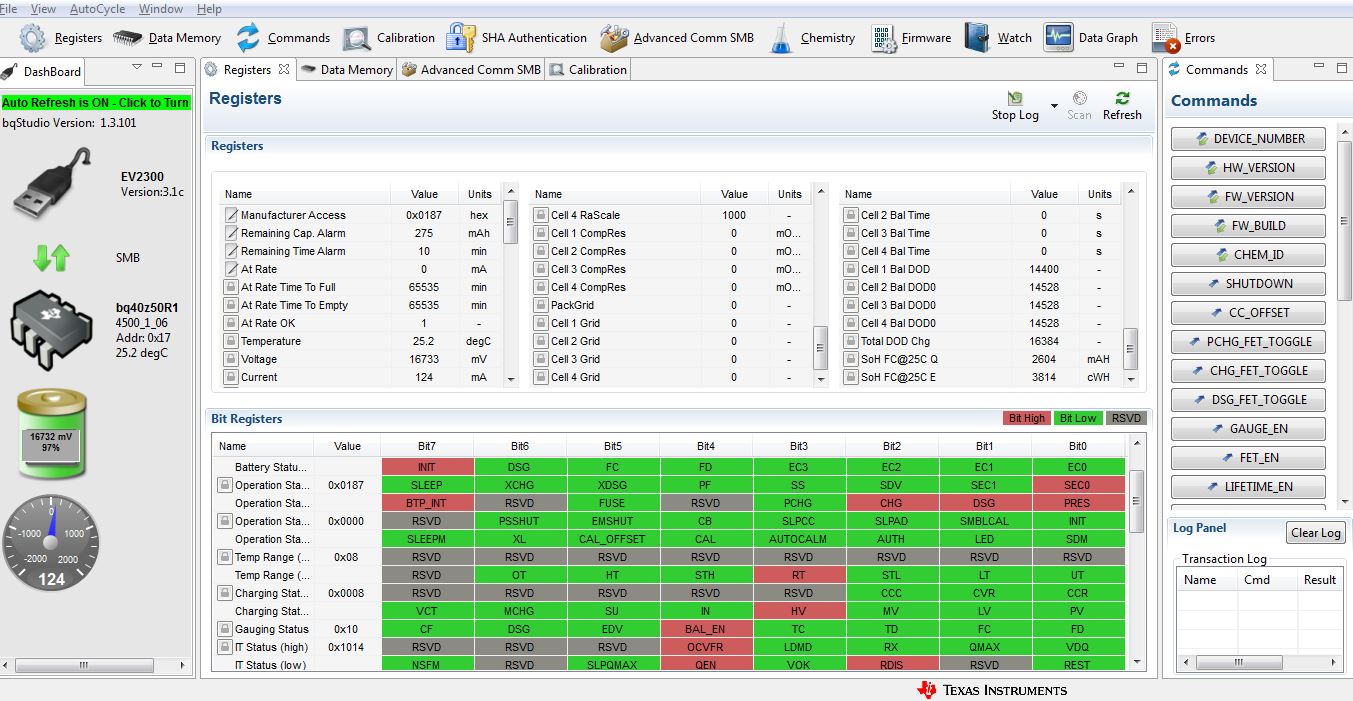This screenshot has height=701, width=1353.
Task: Click the Refresh registers icon
Action: click(x=1122, y=98)
